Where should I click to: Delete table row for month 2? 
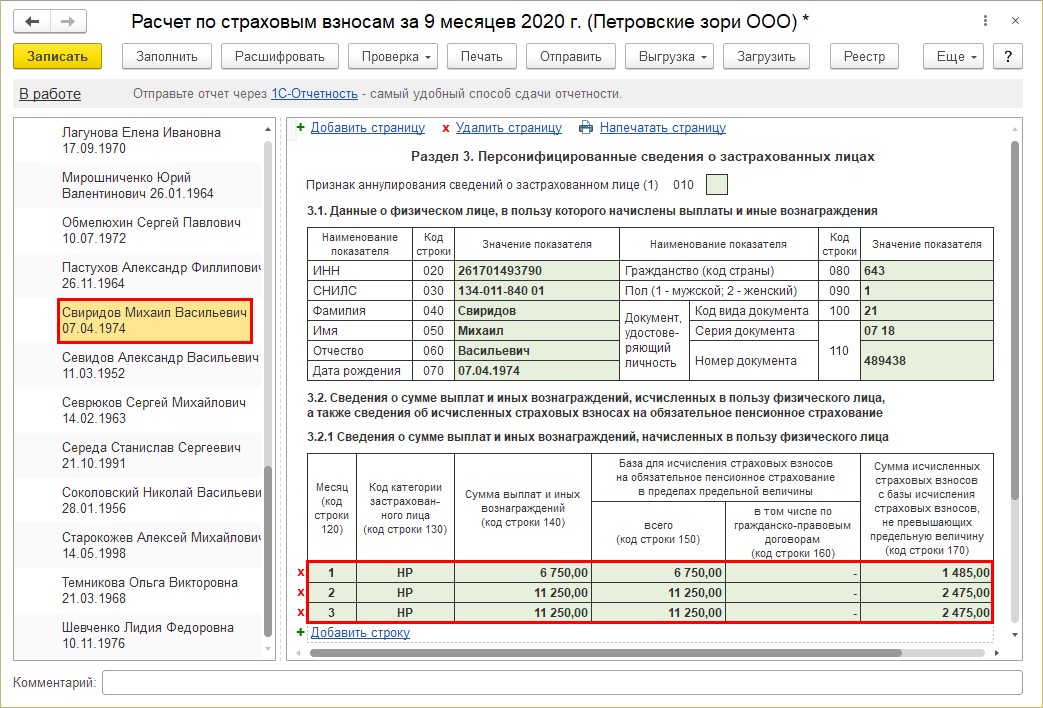301,592
